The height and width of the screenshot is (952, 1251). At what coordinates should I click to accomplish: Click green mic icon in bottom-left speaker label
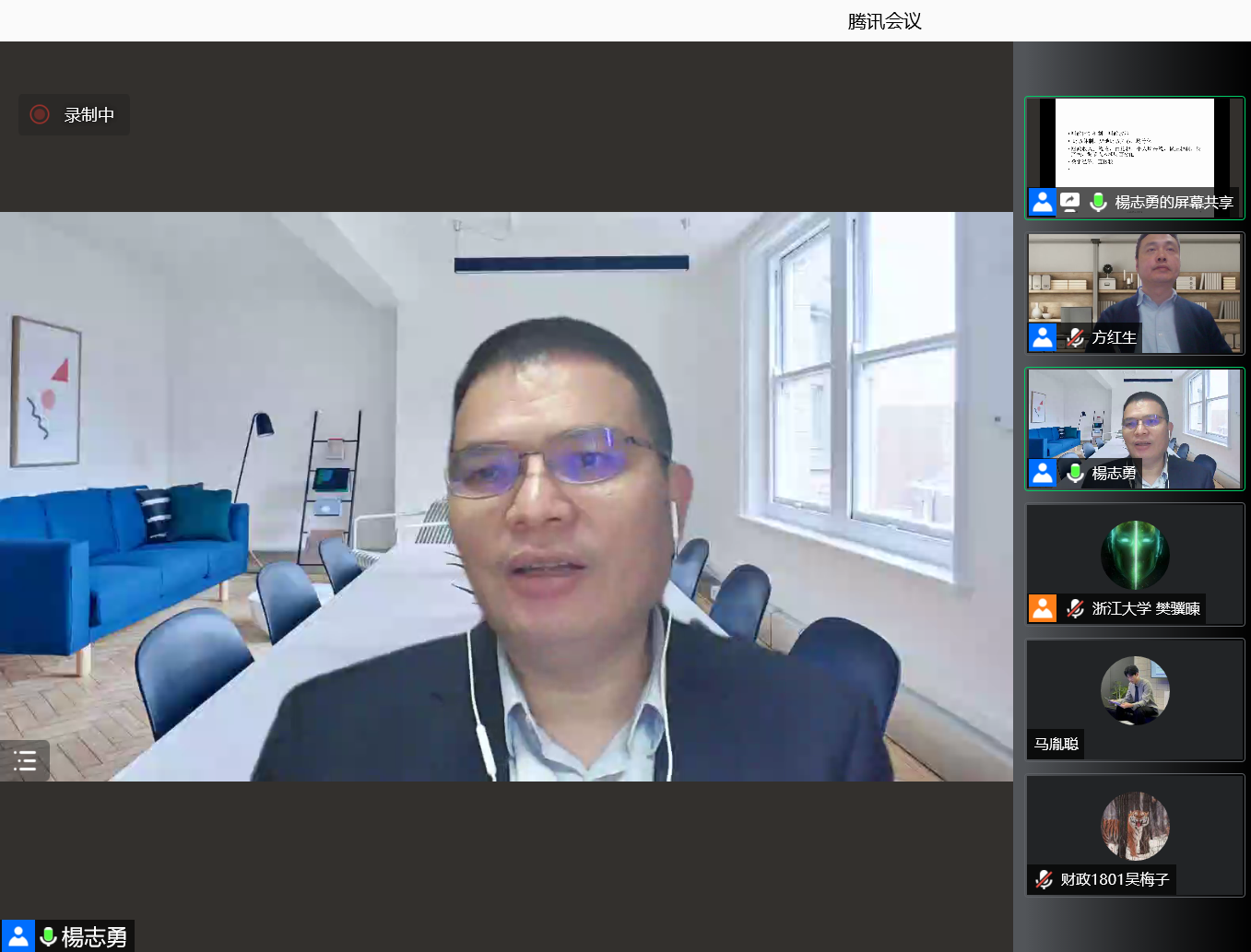click(49, 936)
